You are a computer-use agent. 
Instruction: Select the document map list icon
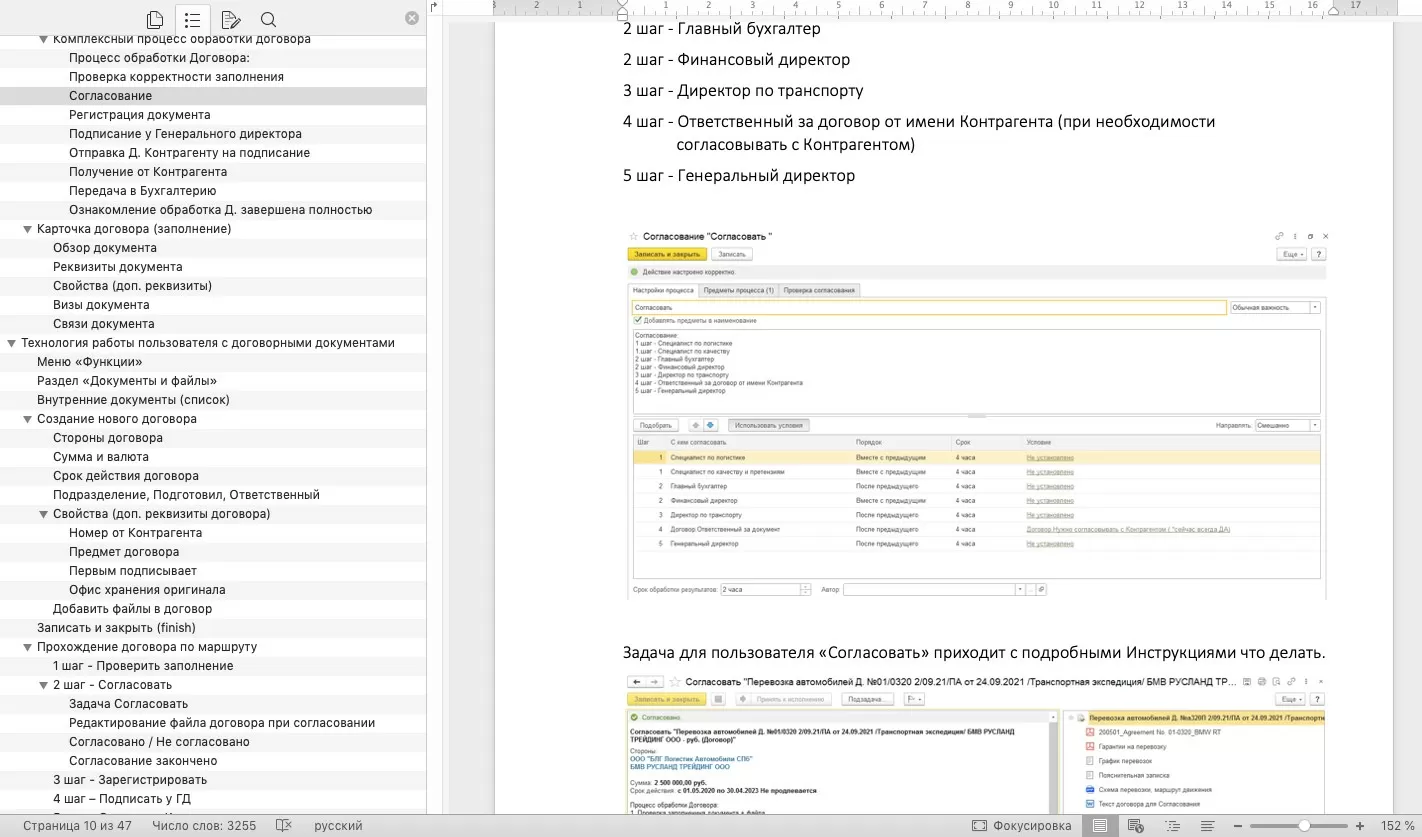(192, 19)
